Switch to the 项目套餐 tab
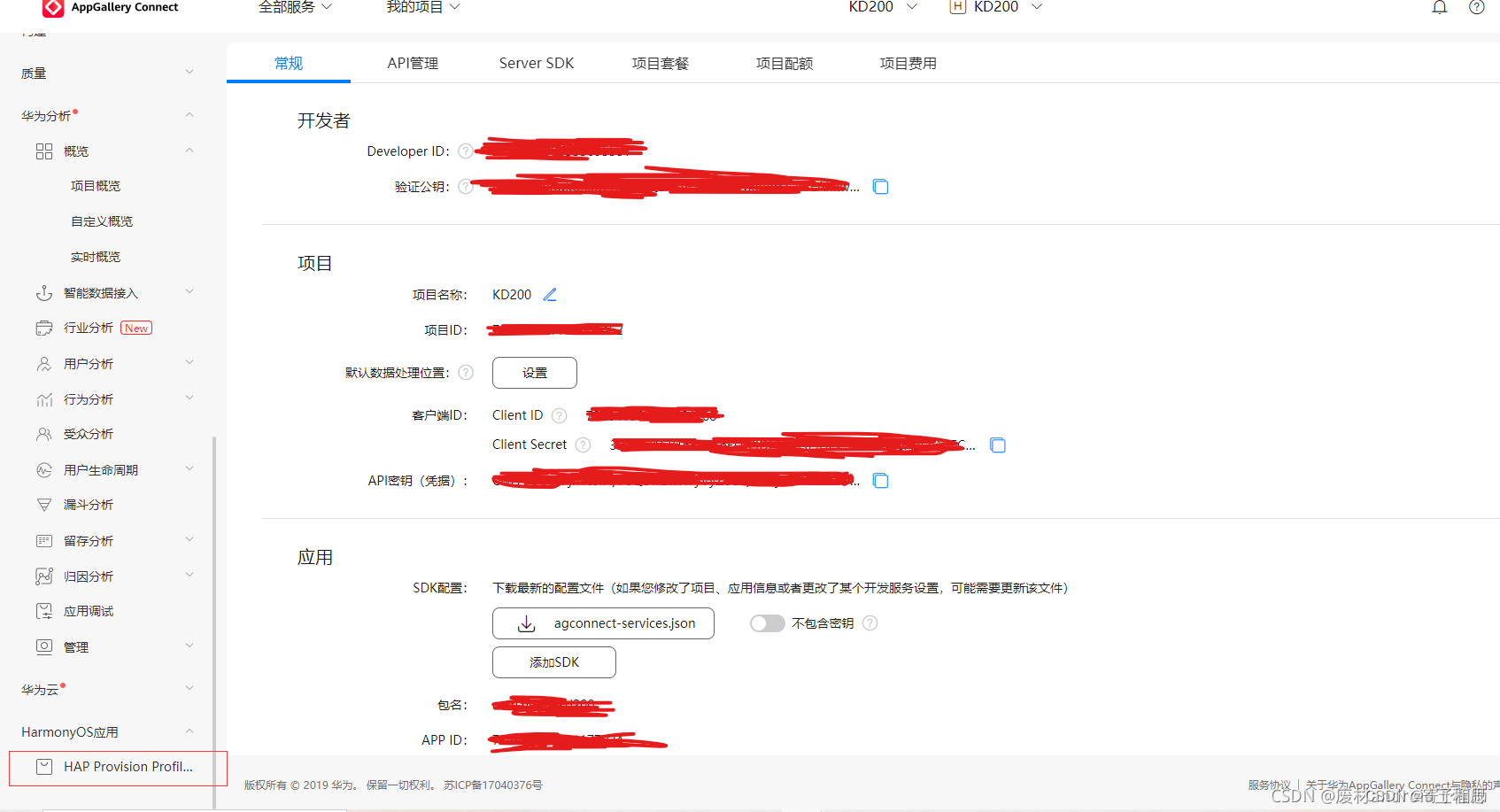1500x812 pixels. click(x=661, y=63)
